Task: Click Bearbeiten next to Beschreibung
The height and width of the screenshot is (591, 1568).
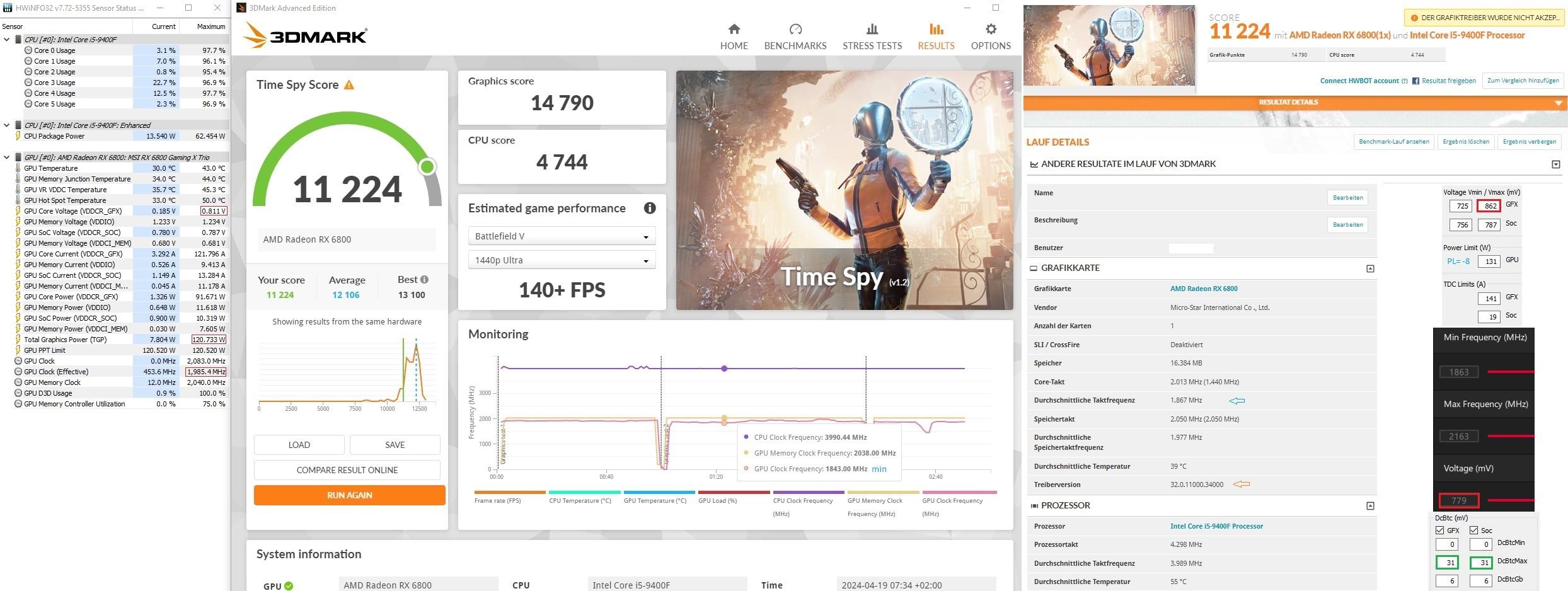Action: coord(1347,225)
